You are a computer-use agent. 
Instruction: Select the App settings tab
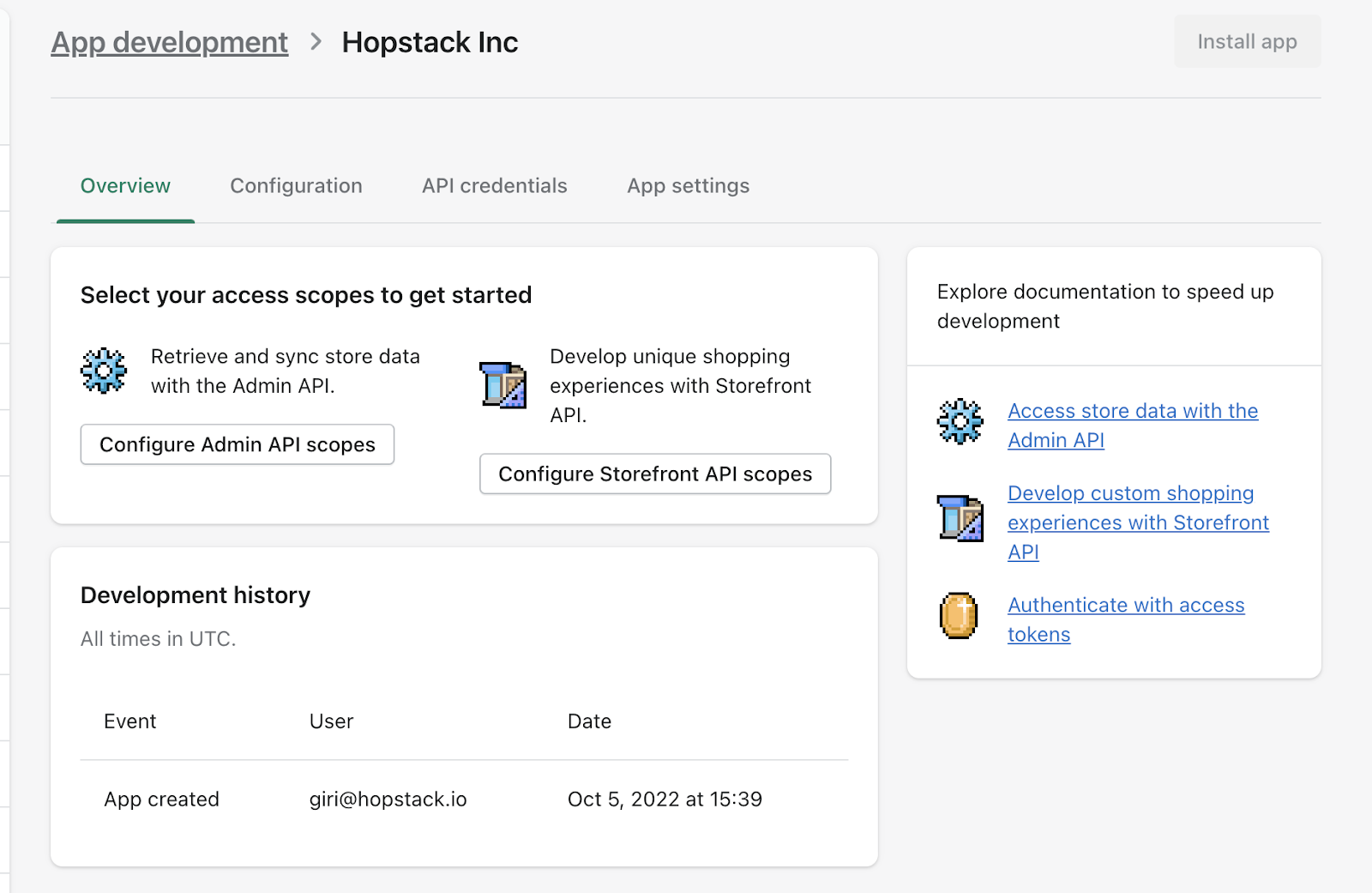(688, 186)
